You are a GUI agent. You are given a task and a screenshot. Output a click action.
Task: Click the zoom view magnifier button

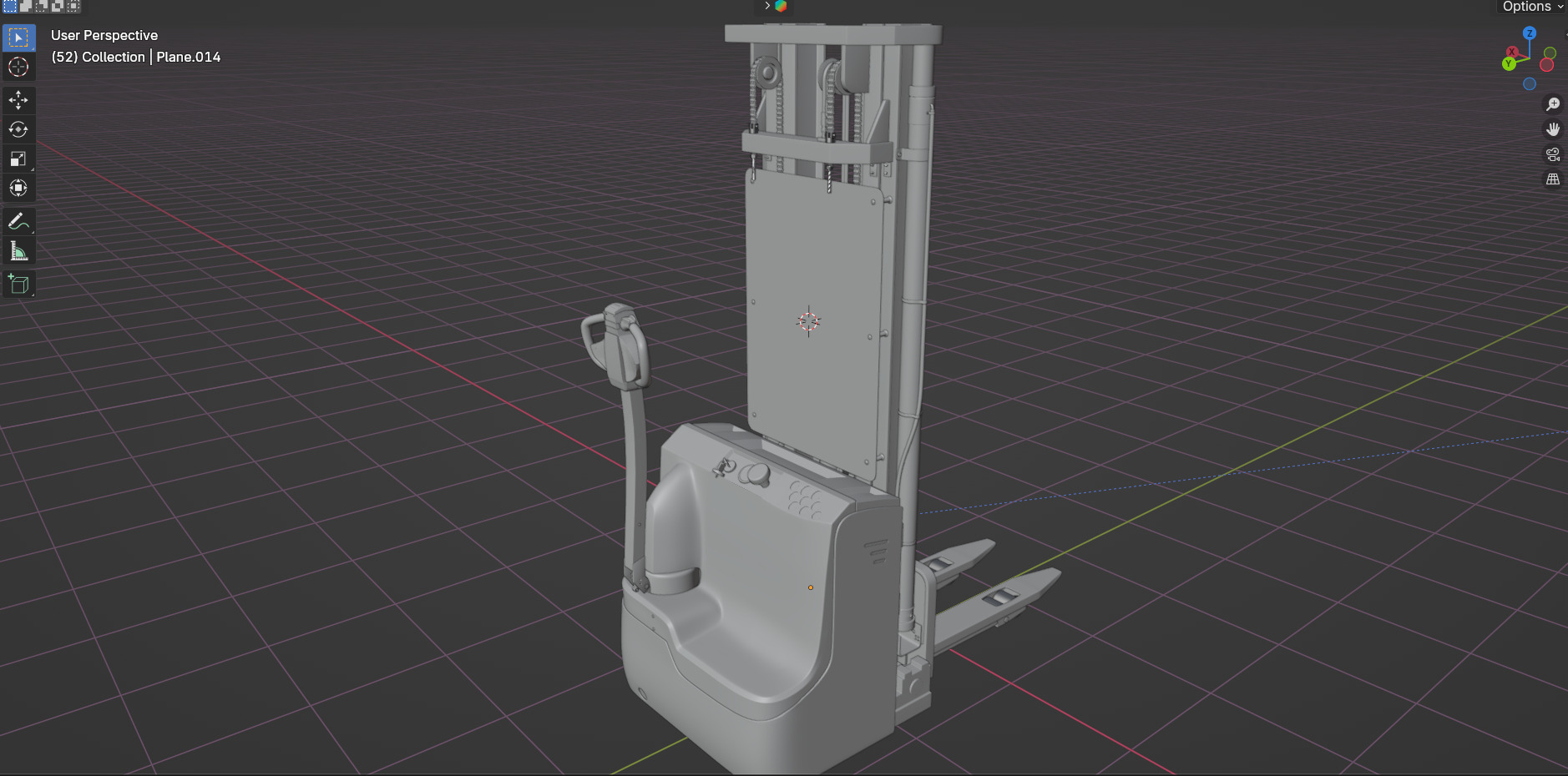point(1553,104)
